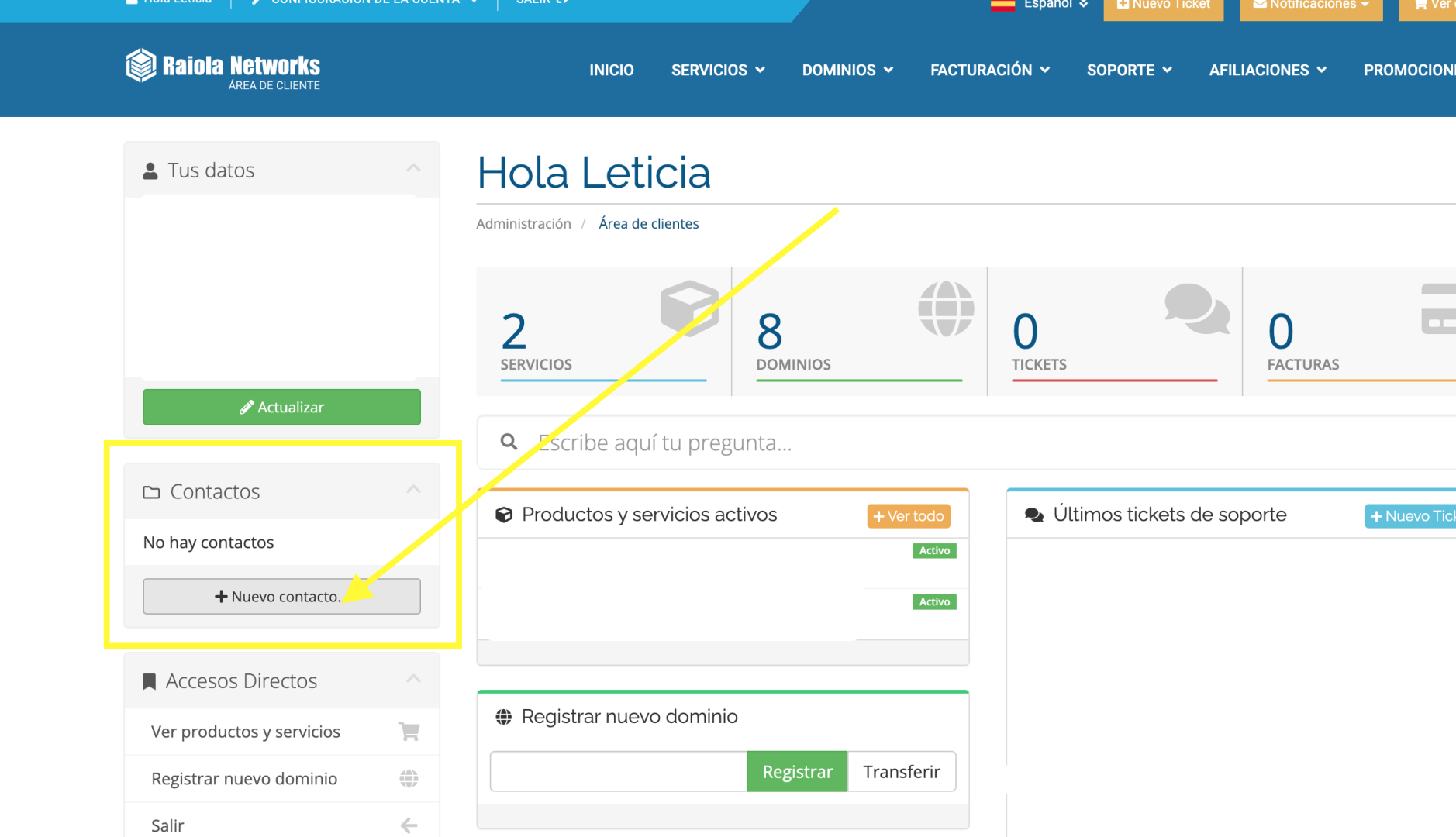Click the globe icon beside Registrar nuevo dominio
Image resolution: width=1456 pixels, height=837 pixels.
click(x=409, y=778)
